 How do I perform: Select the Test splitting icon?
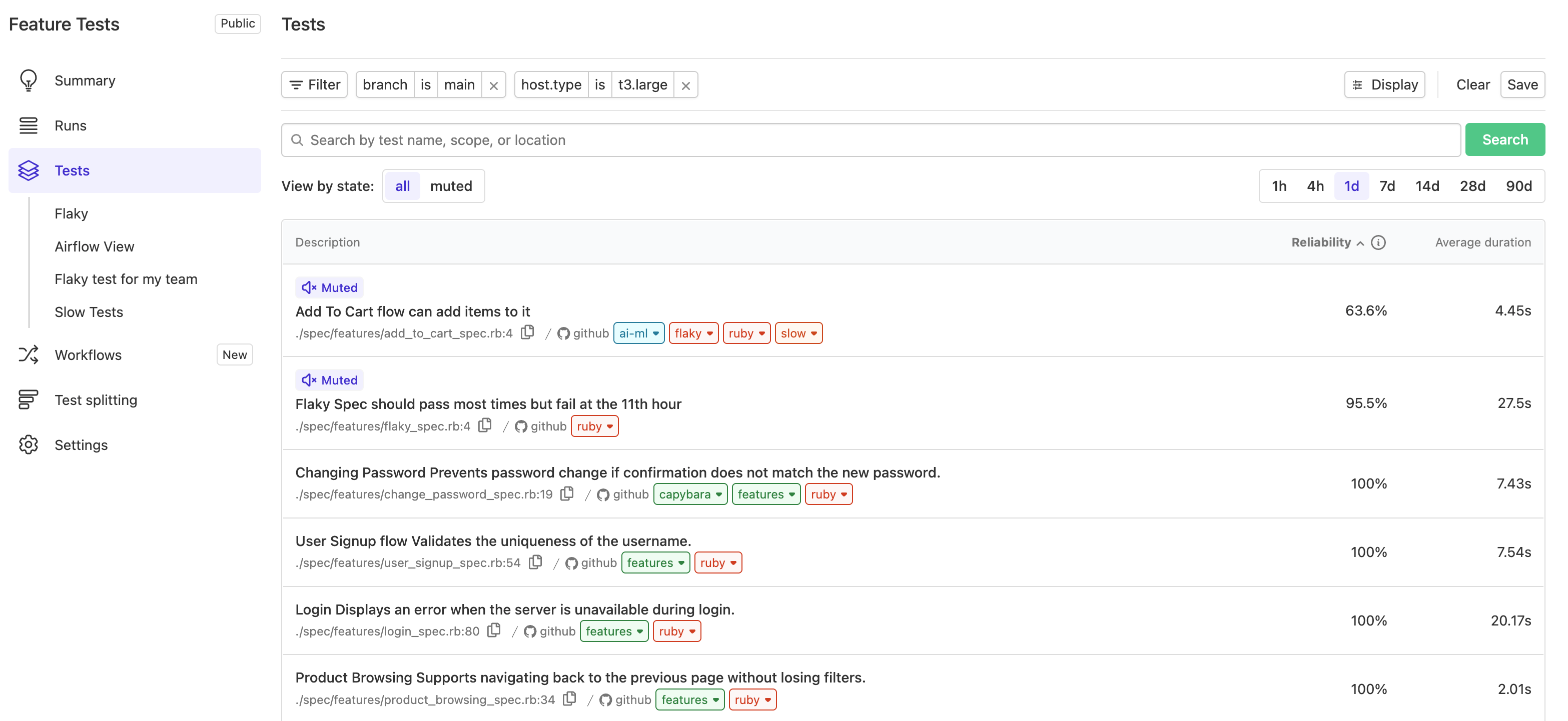[28, 399]
